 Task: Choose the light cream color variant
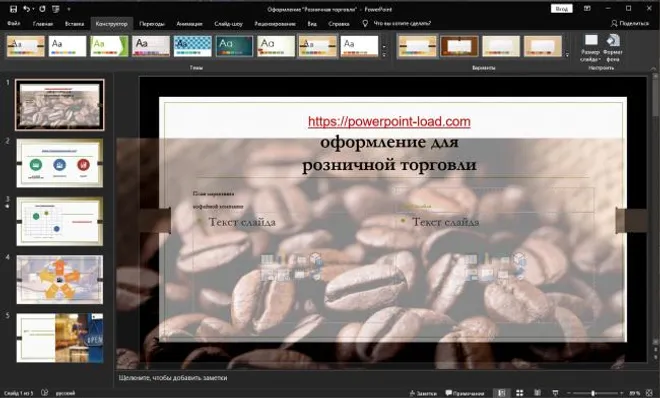coord(501,46)
